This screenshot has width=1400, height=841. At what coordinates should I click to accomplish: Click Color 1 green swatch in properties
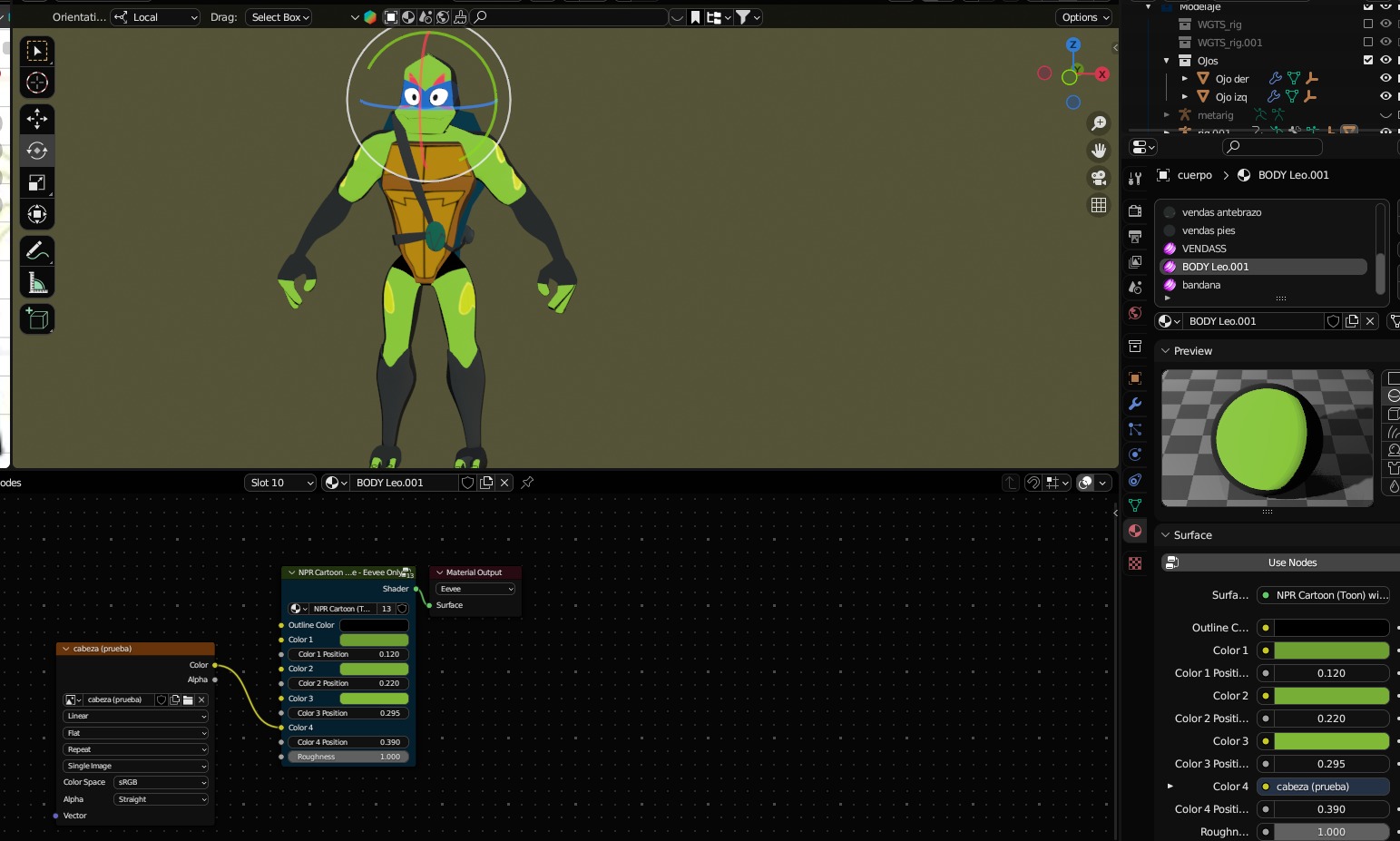point(1331,650)
